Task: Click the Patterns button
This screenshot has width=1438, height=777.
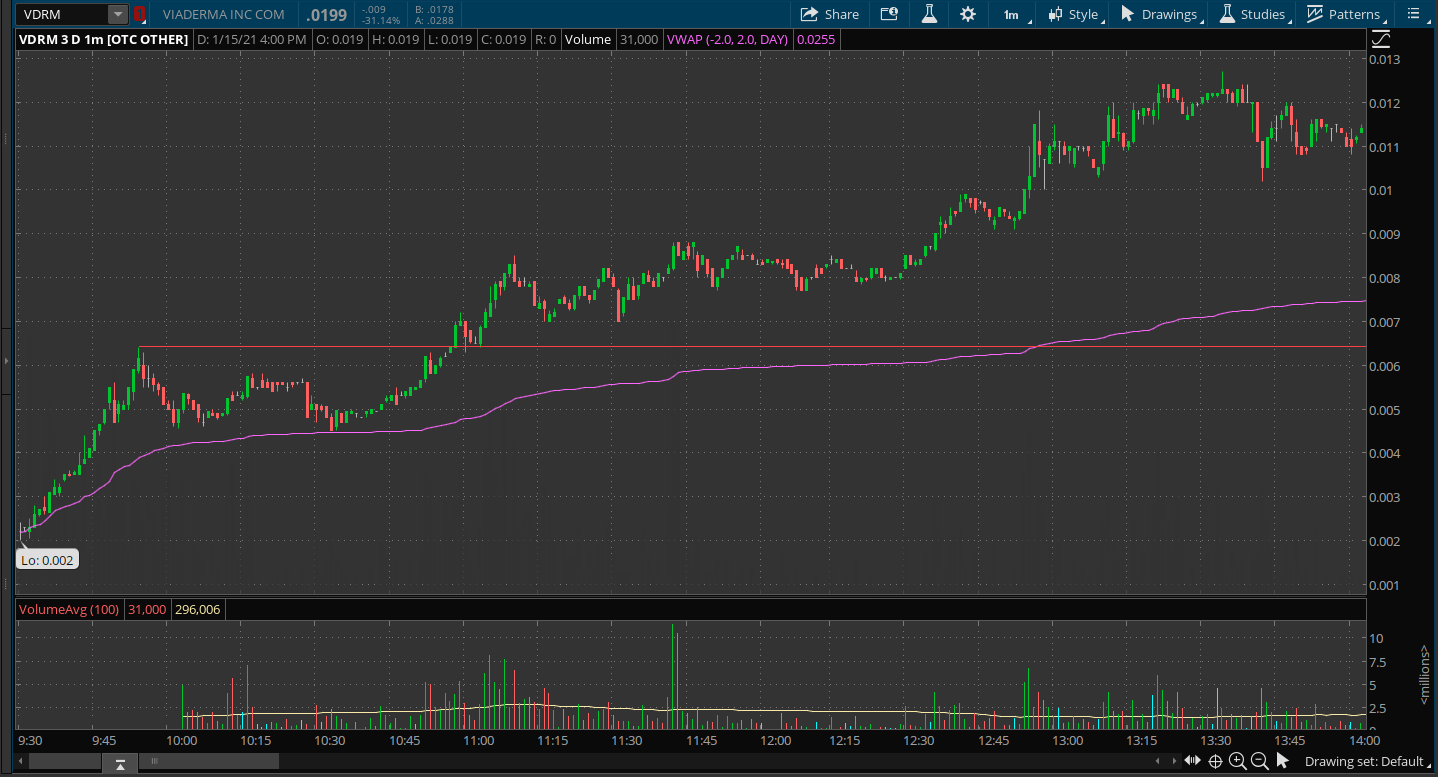Action: click(1344, 14)
